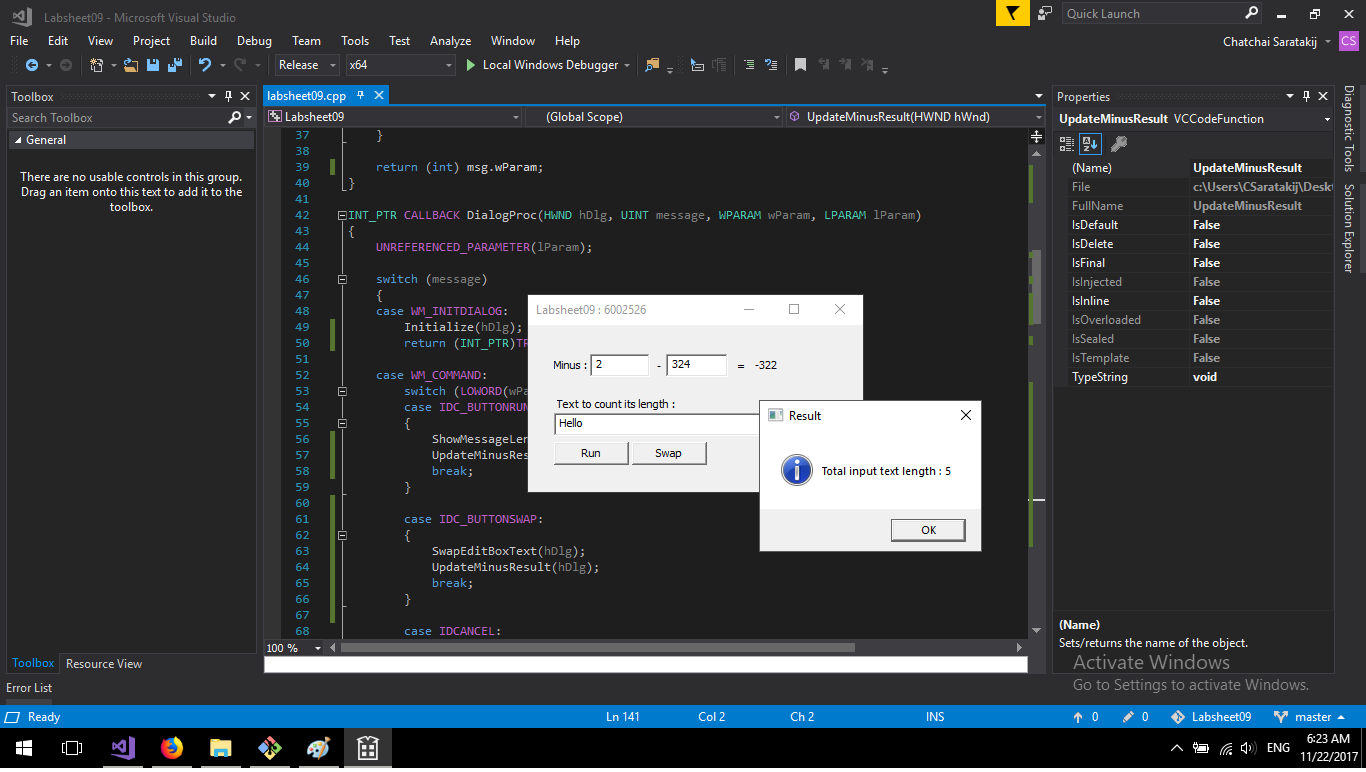Image resolution: width=1366 pixels, height=772 pixels.
Task: Open the Labsheet09 project scope dropdown
Action: click(394, 117)
